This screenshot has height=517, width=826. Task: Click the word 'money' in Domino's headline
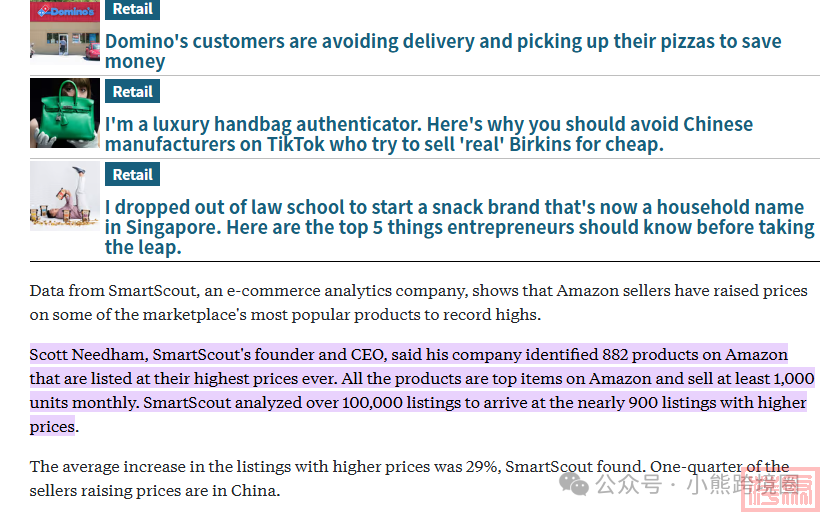point(135,62)
